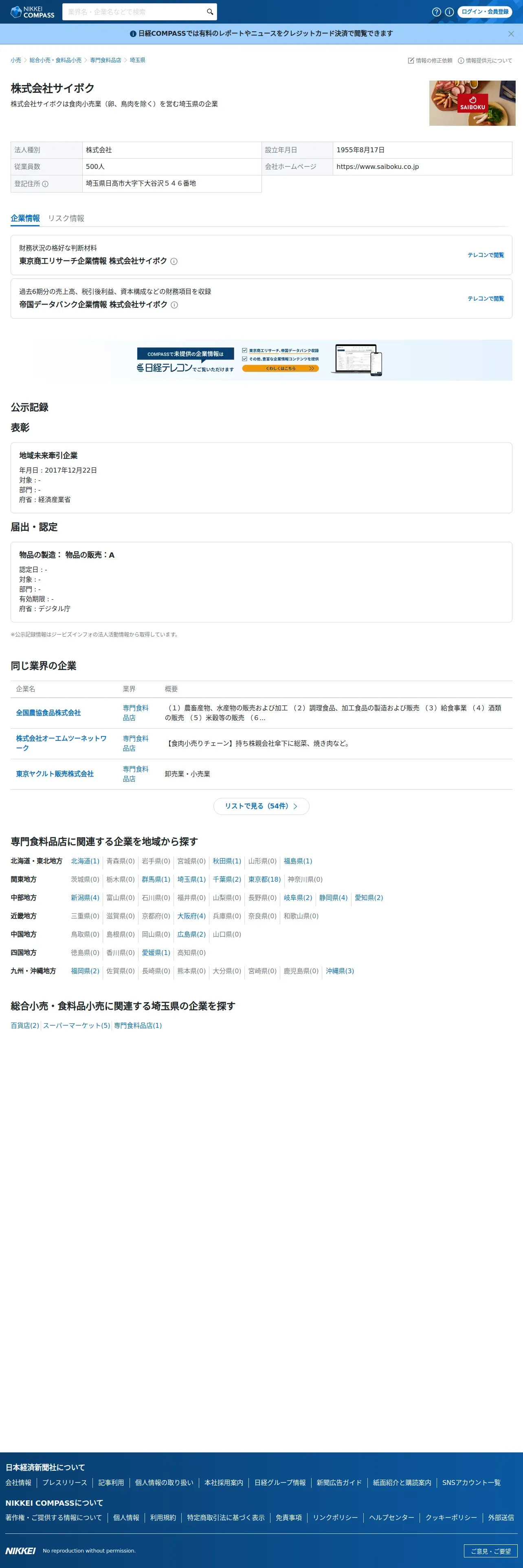Select 東京都(18) region link
Image resolution: width=523 pixels, height=1568 pixels.
(x=264, y=880)
